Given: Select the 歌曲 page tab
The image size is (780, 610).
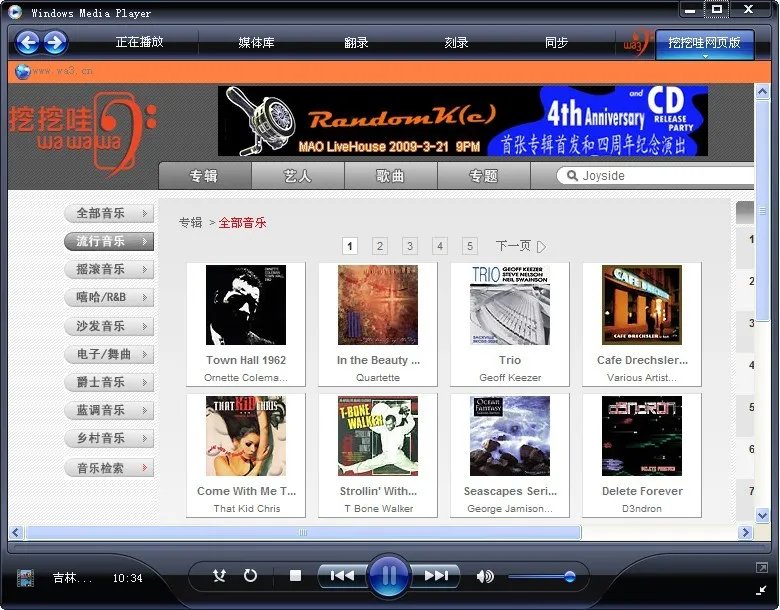Looking at the screenshot, I should [x=390, y=176].
